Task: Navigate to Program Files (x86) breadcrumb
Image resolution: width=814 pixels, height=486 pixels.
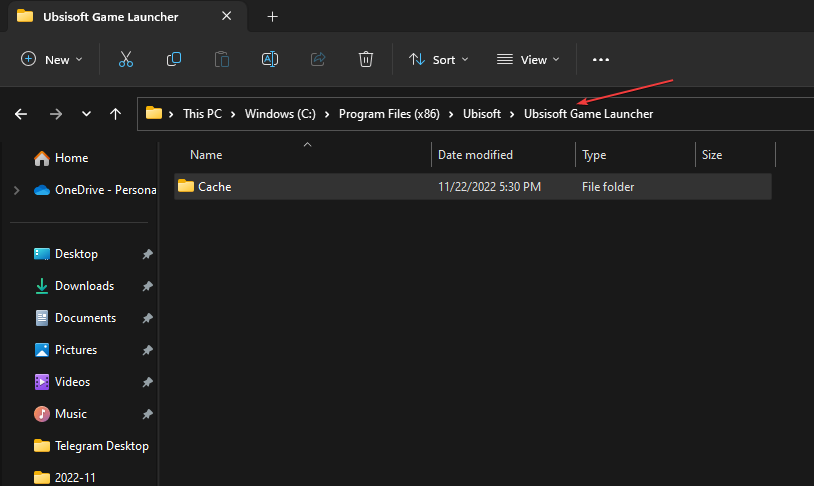Action: [x=389, y=114]
